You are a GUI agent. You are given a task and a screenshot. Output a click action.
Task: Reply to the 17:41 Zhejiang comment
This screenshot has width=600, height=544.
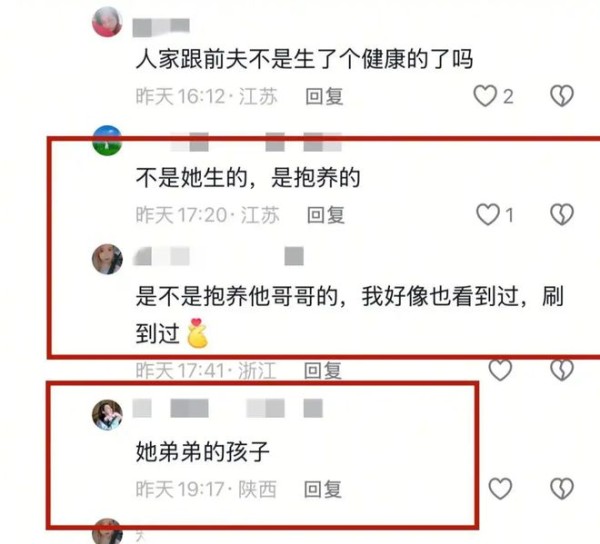click(x=323, y=370)
